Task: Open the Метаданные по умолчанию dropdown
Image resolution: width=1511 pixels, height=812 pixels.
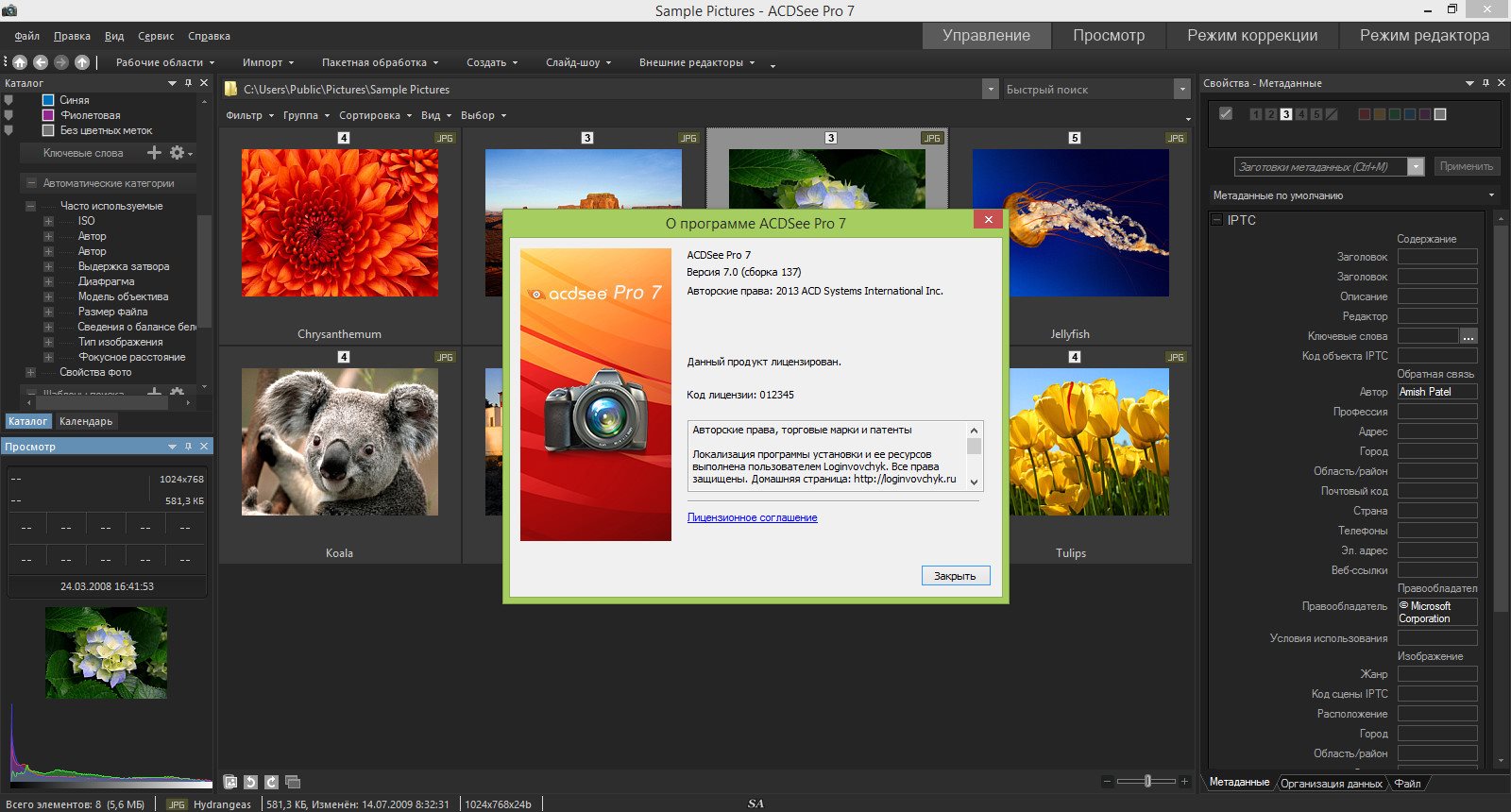Action: [x=1353, y=195]
